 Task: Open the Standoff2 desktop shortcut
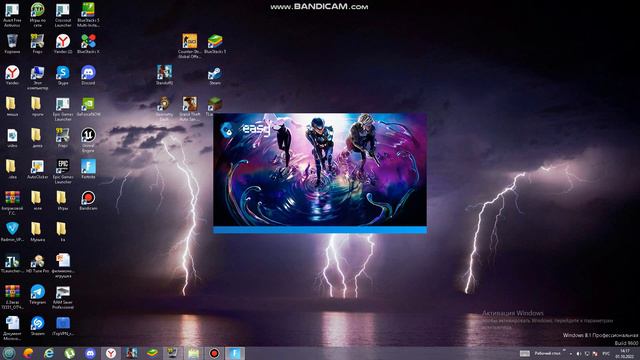coord(164,75)
